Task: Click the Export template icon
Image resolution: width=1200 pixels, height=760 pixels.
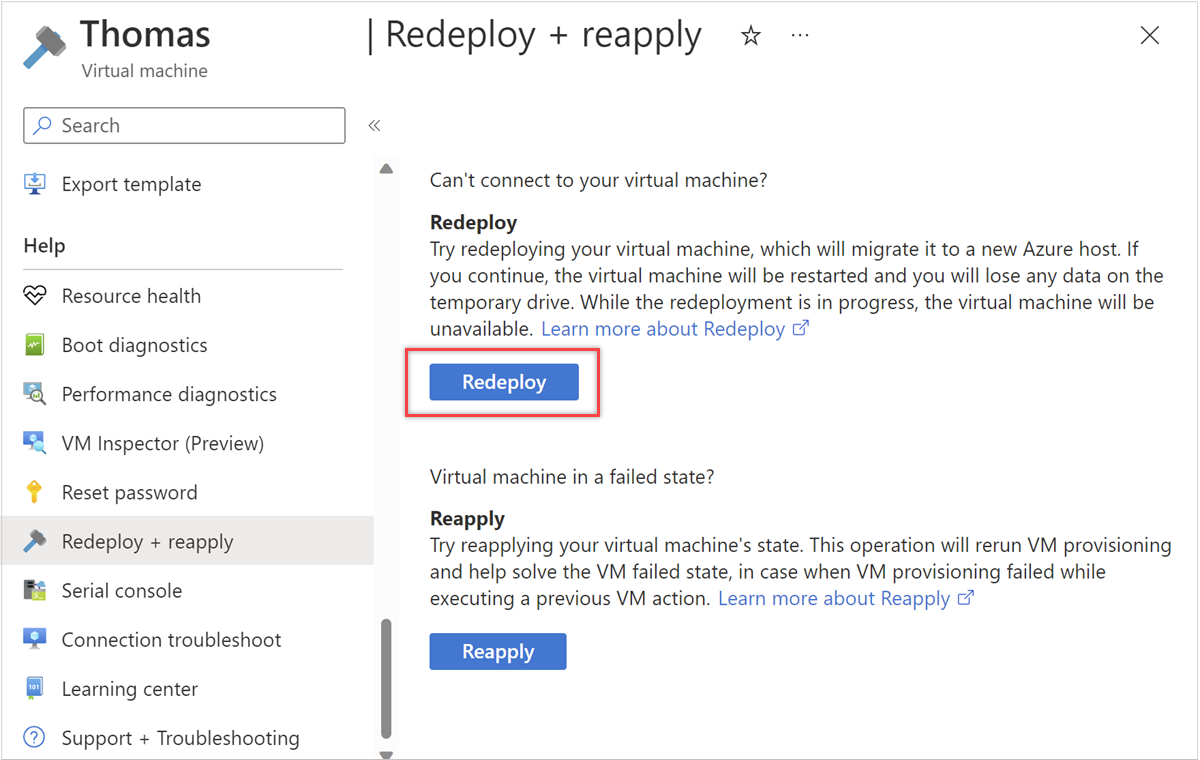Action: tap(33, 183)
